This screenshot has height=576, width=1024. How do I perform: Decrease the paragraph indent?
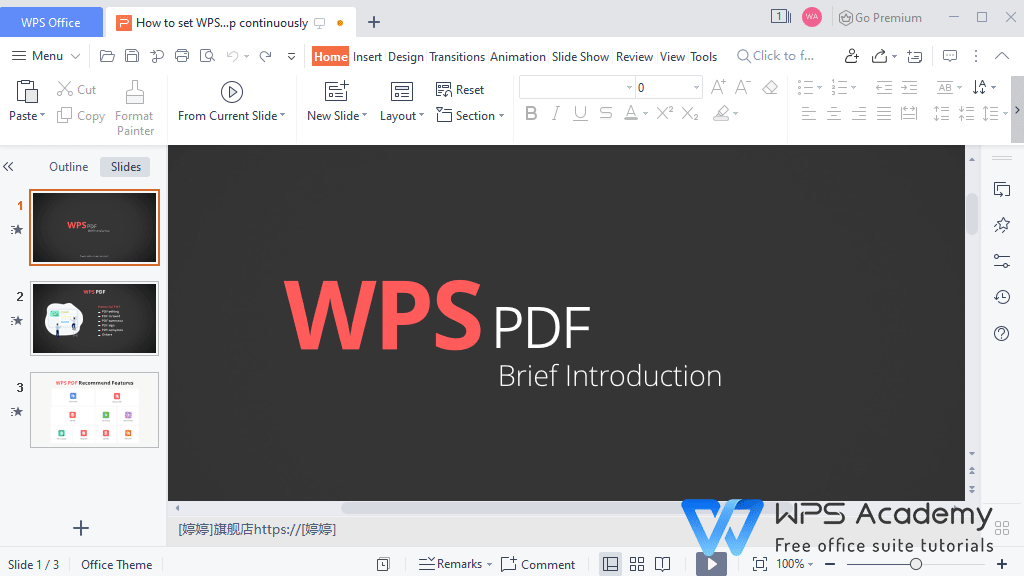pyautogui.click(x=884, y=87)
